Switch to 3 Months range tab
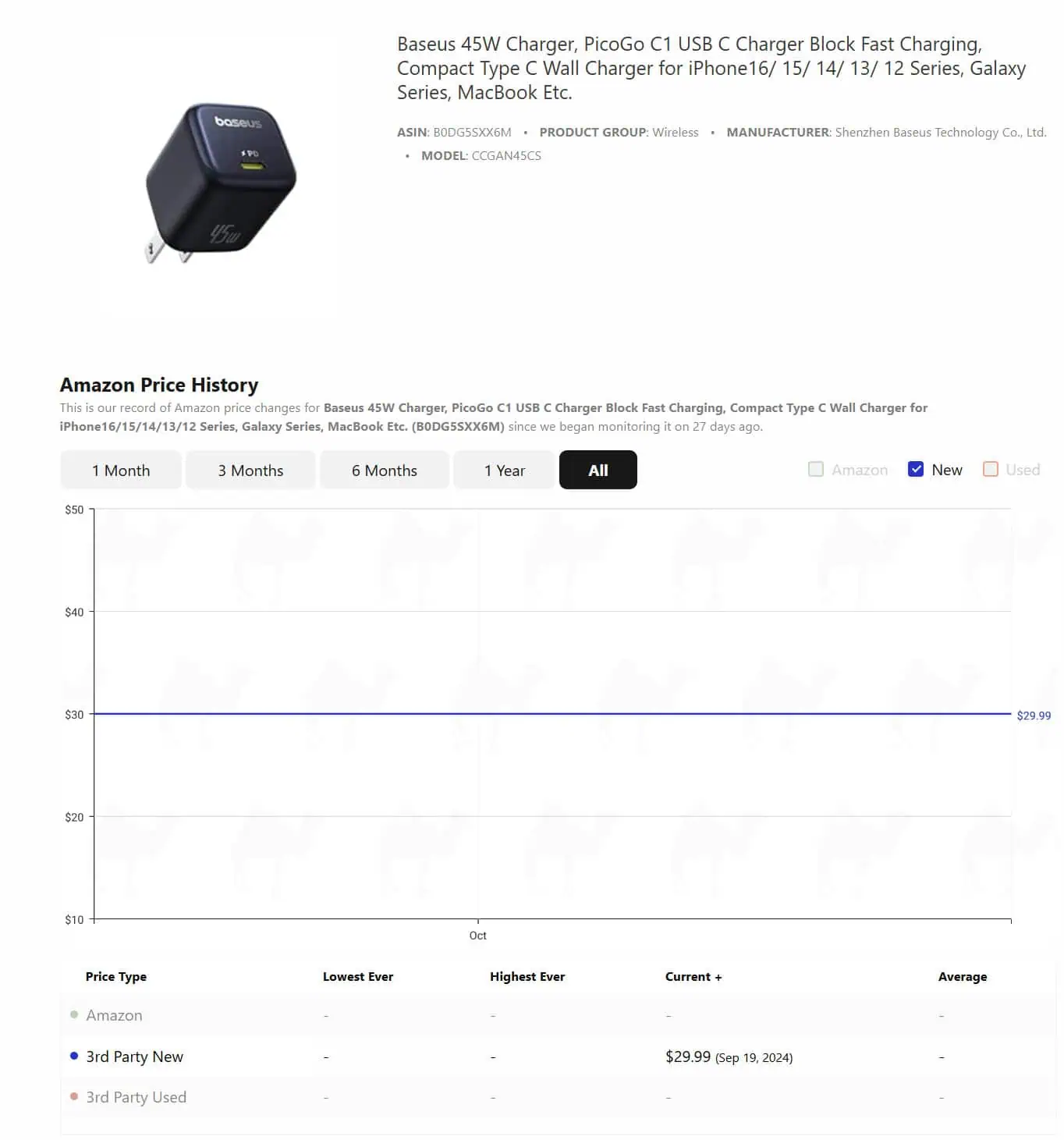 (250, 471)
